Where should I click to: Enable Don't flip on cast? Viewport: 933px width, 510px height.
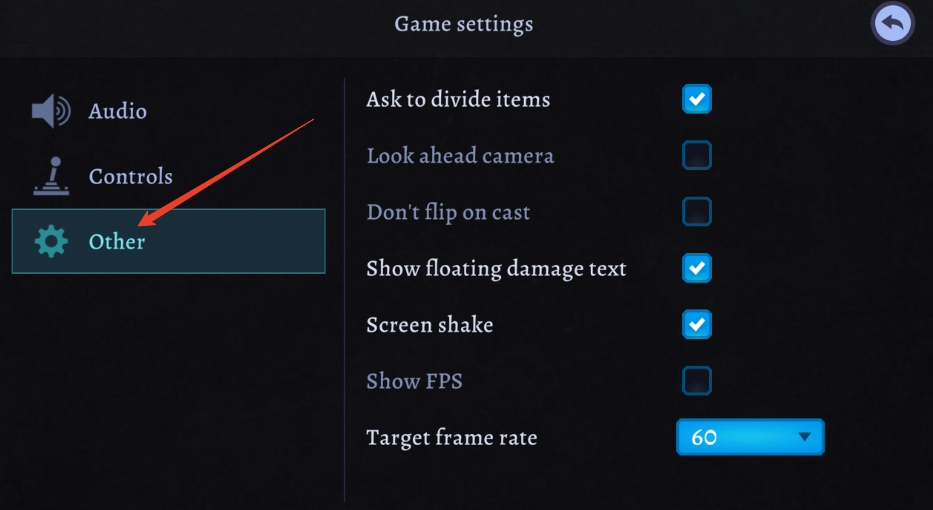coord(697,211)
